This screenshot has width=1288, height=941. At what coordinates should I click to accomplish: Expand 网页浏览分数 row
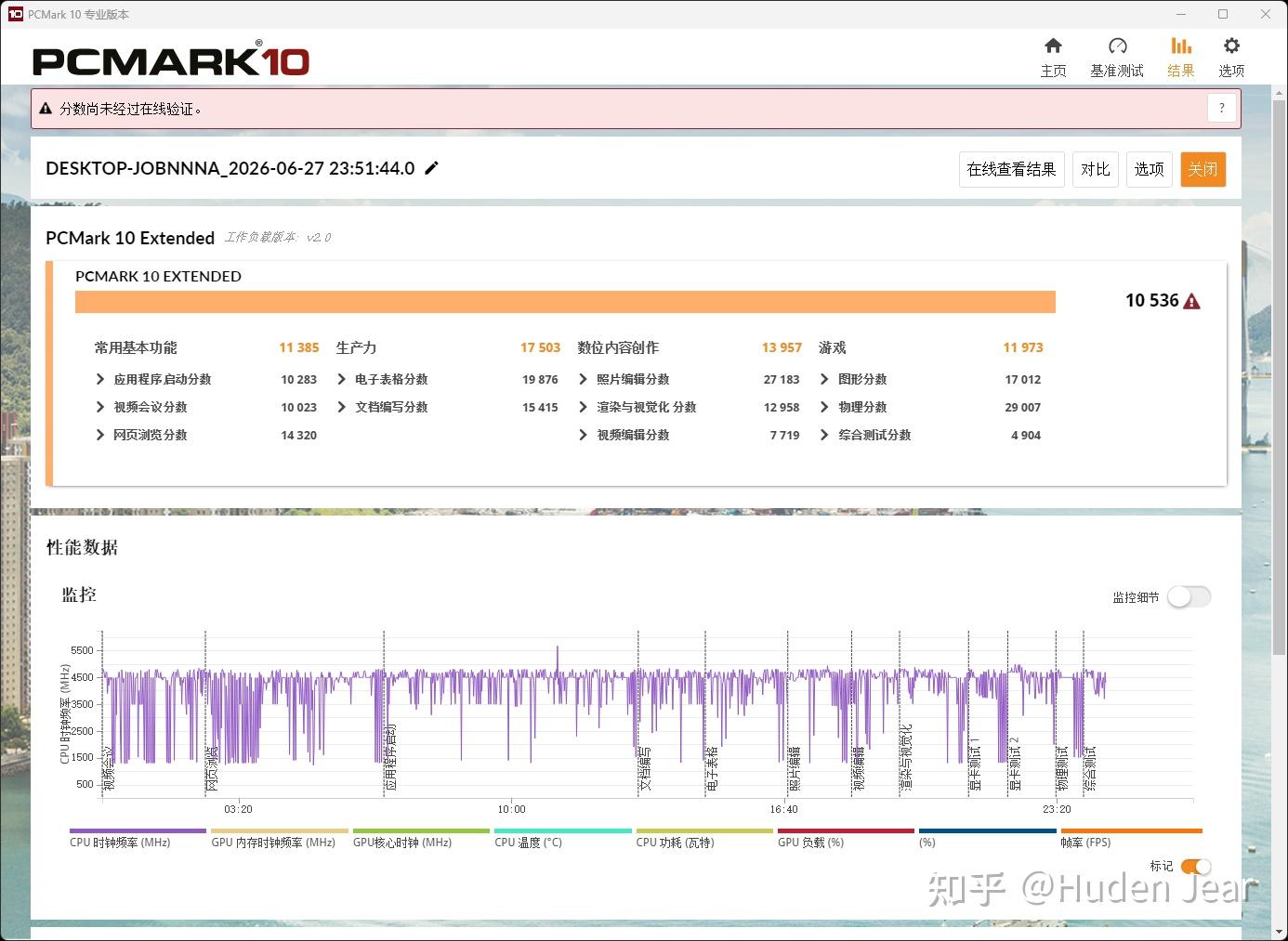[100, 435]
